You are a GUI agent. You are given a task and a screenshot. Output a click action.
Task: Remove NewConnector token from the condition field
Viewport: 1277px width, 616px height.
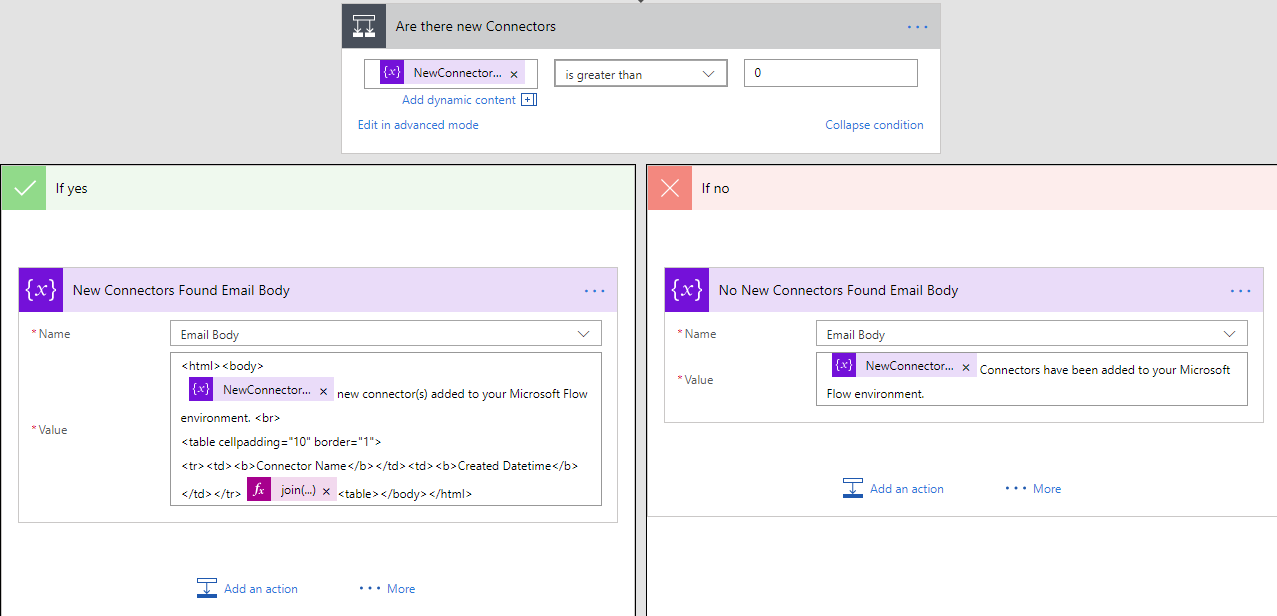[514, 74]
